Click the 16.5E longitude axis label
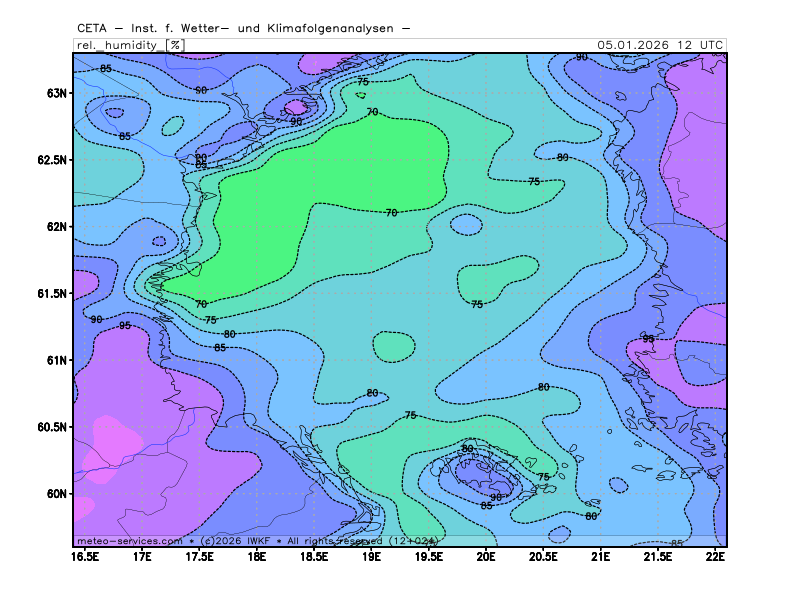Image resolution: width=800 pixels, height=600 pixels. [85, 555]
